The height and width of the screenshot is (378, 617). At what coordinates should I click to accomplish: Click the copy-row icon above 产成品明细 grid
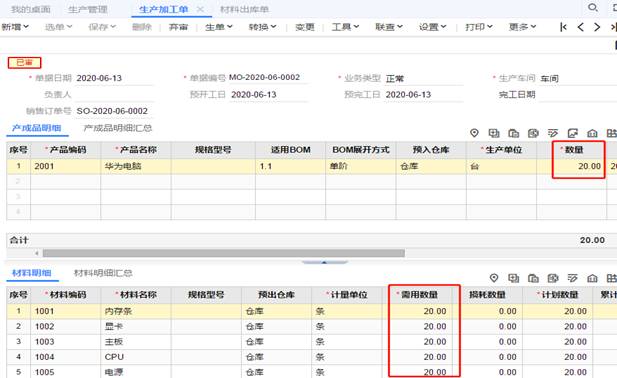[514, 133]
